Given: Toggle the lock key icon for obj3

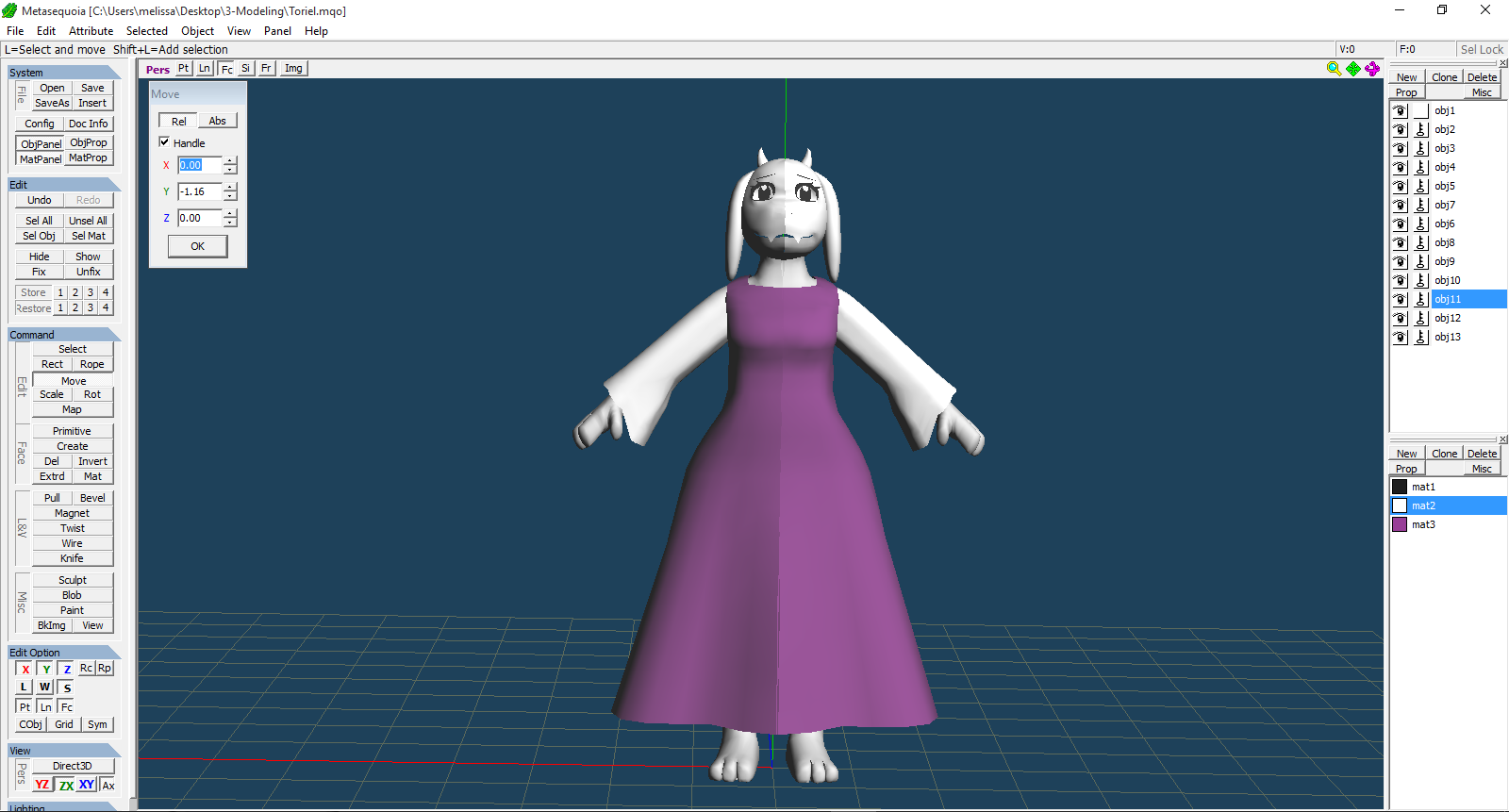Looking at the screenshot, I should pos(1421,148).
